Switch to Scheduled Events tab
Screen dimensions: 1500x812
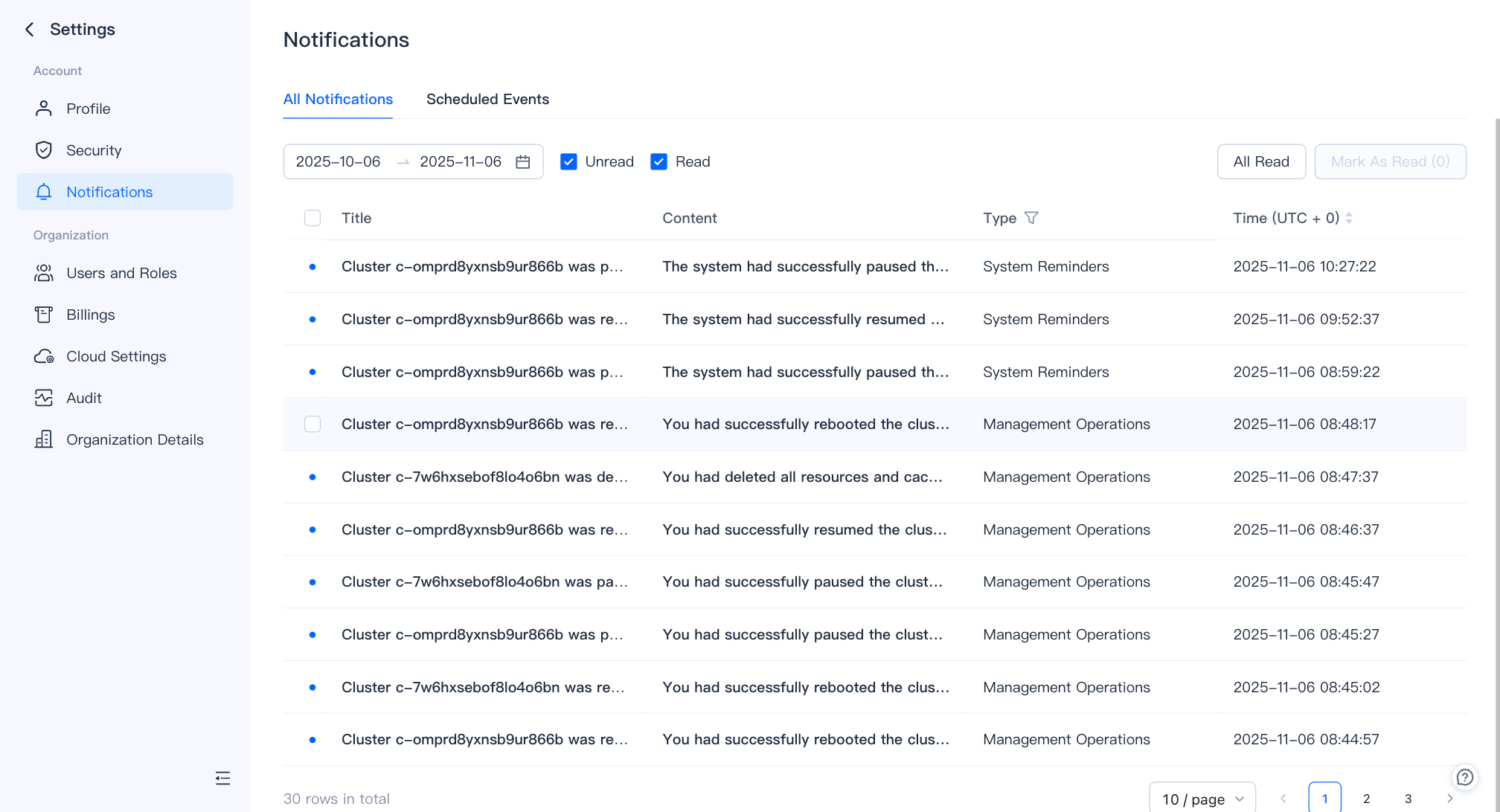(x=487, y=99)
